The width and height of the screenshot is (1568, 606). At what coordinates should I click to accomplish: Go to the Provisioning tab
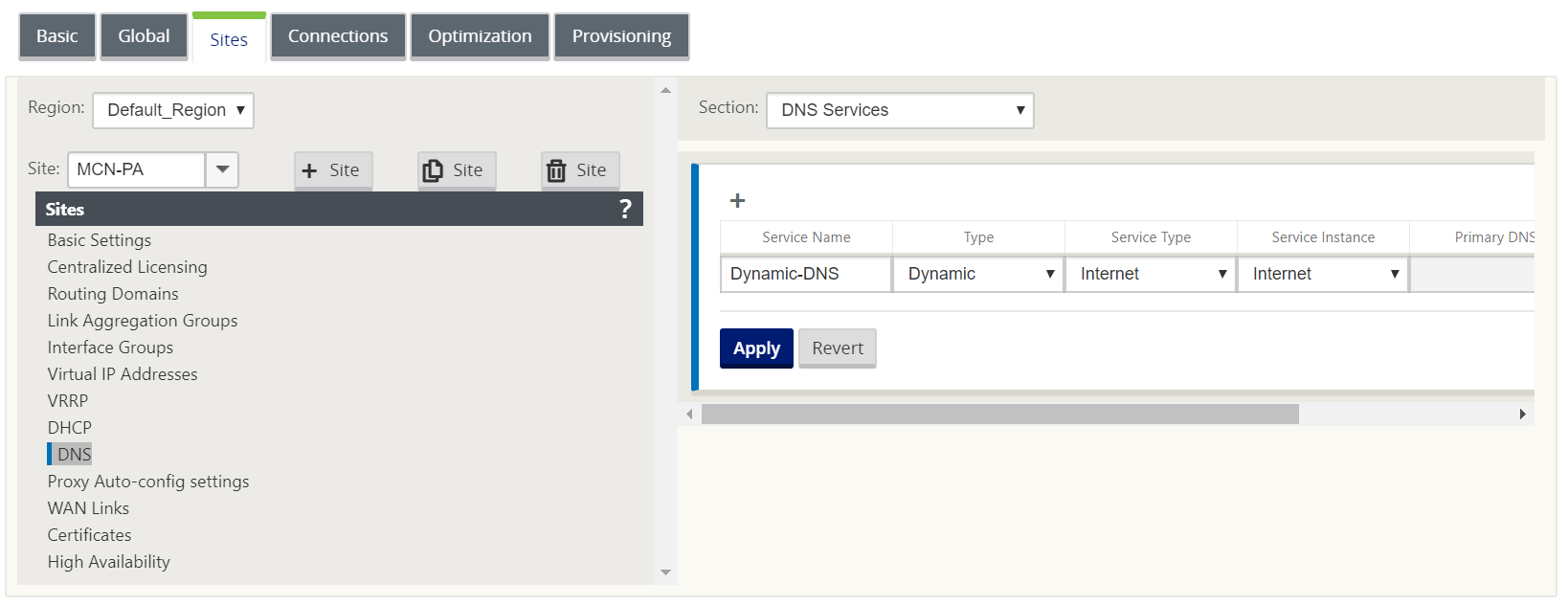(x=621, y=36)
